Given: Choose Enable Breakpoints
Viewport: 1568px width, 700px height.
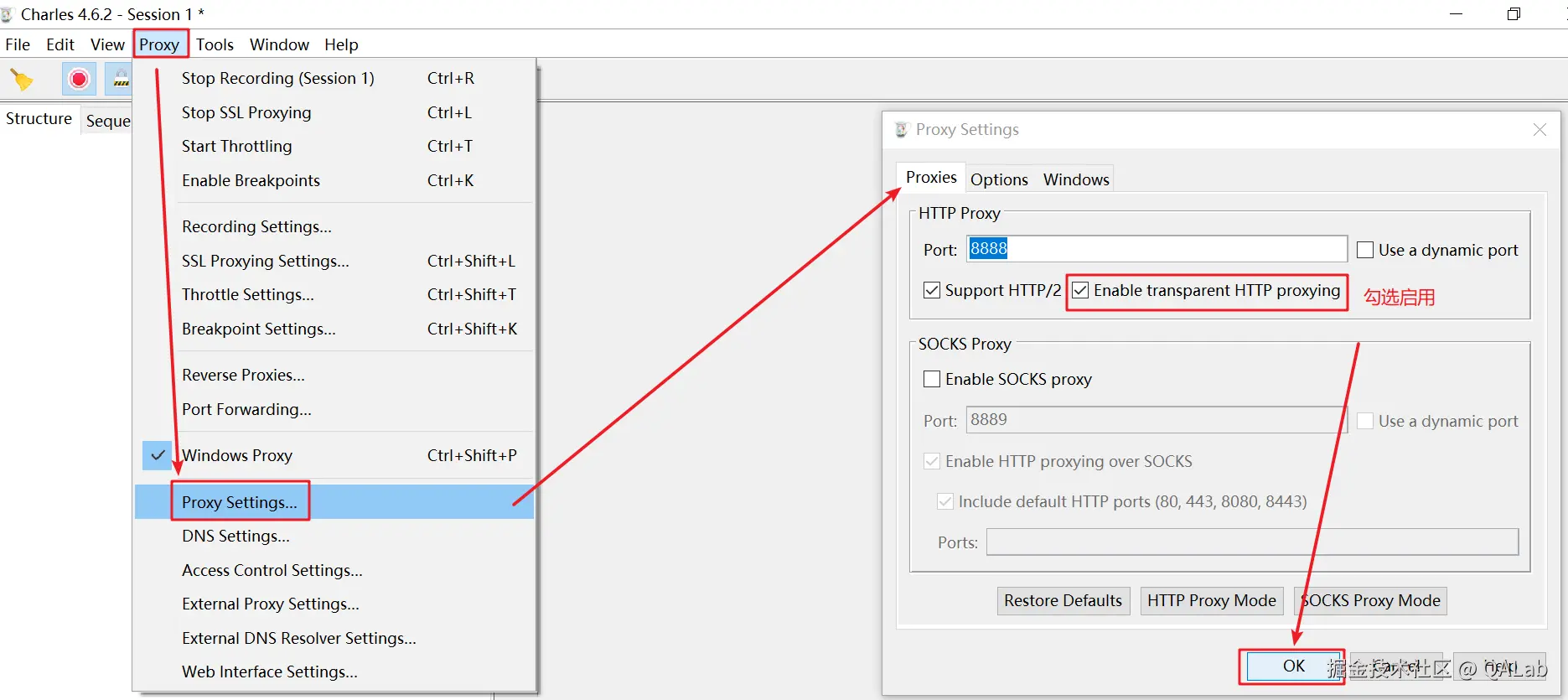Looking at the screenshot, I should pos(334,180).
